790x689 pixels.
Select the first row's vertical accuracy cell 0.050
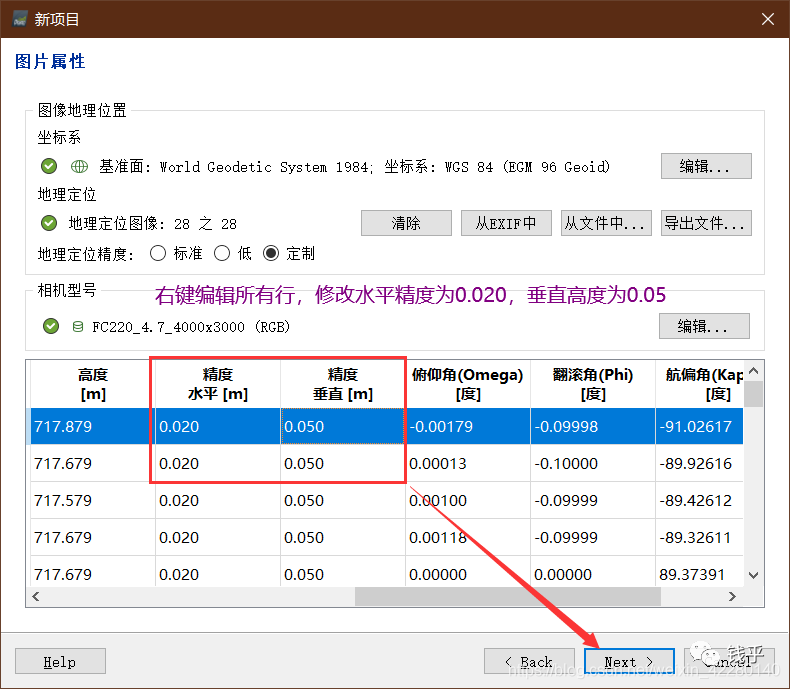click(x=342, y=427)
